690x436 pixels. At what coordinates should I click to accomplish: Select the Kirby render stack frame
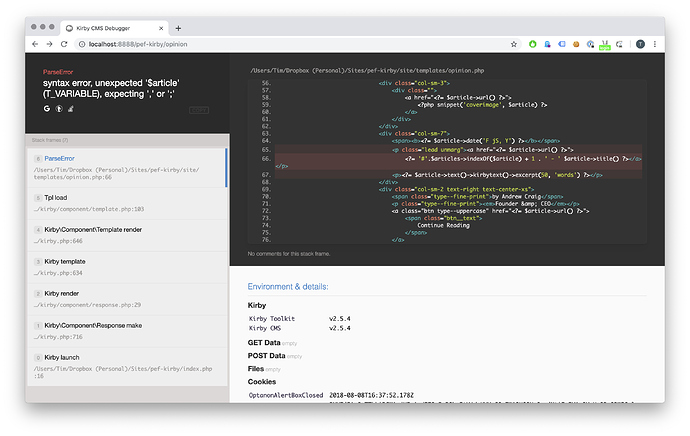[x=127, y=299]
